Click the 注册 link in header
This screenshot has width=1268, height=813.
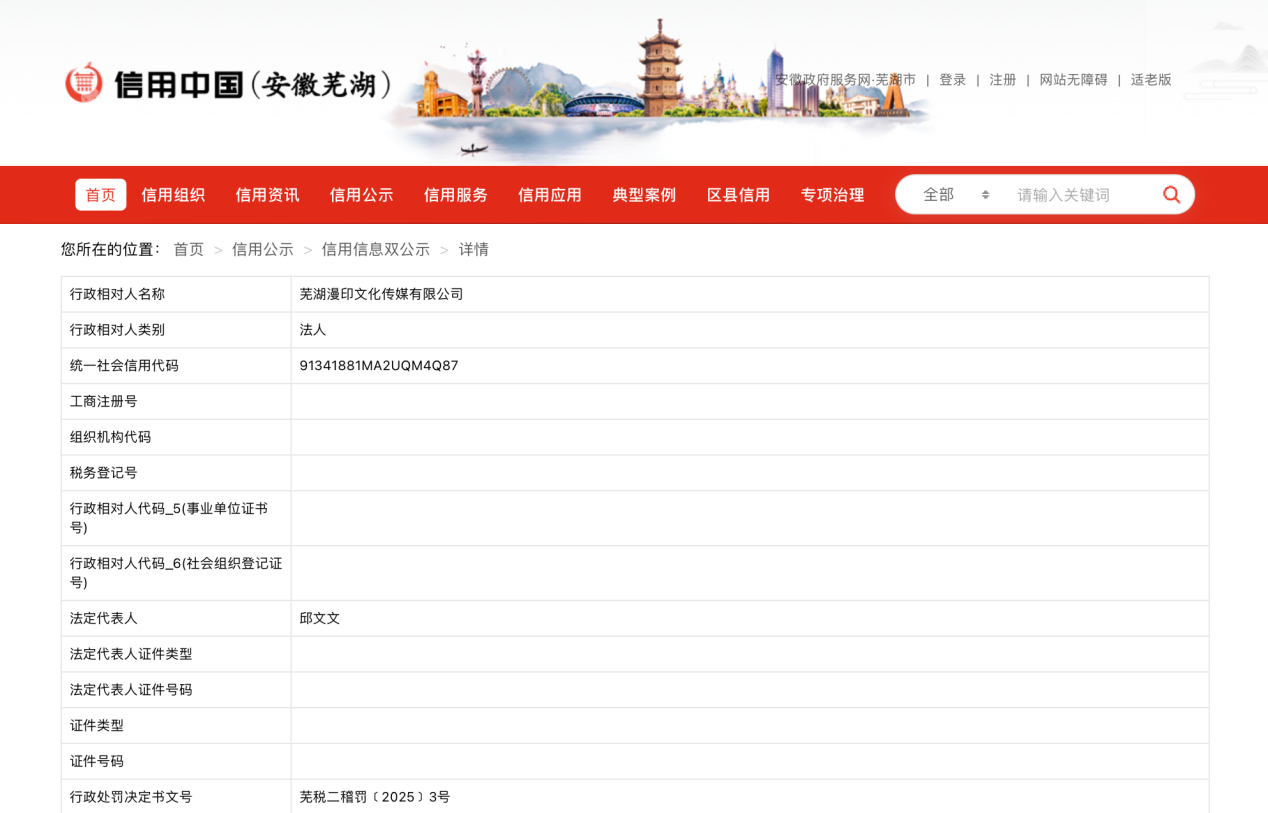pos(1002,80)
